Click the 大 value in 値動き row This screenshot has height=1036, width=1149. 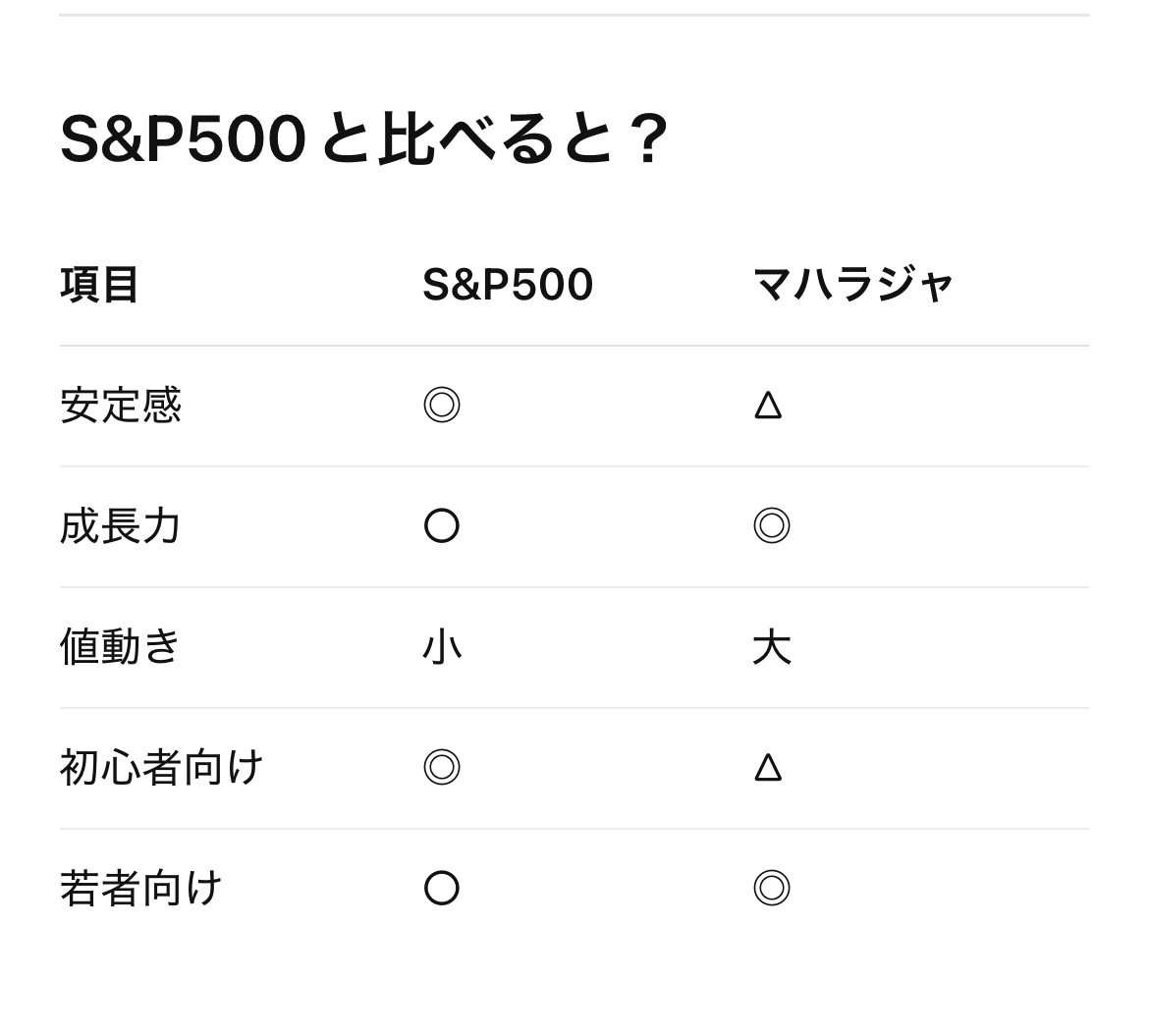pyautogui.click(x=772, y=648)
